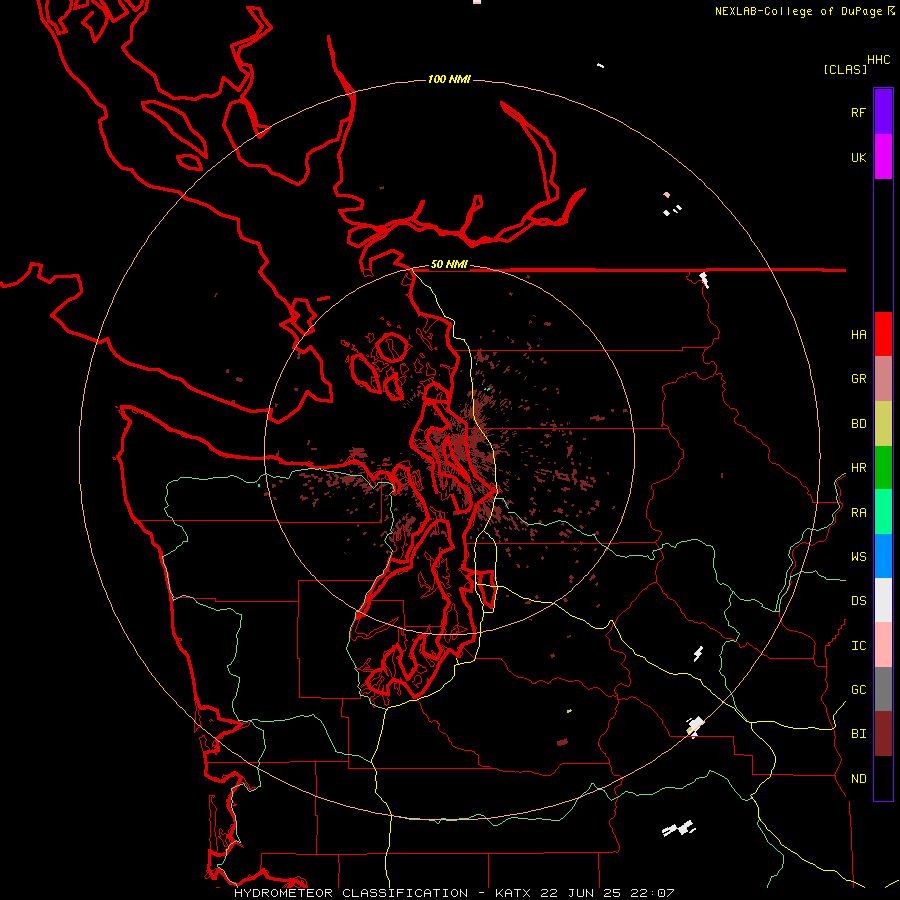The height and width of the screenshot is (900, 900).
Task: Pick the RA light green swatch
Action: (x=883, y=512)
